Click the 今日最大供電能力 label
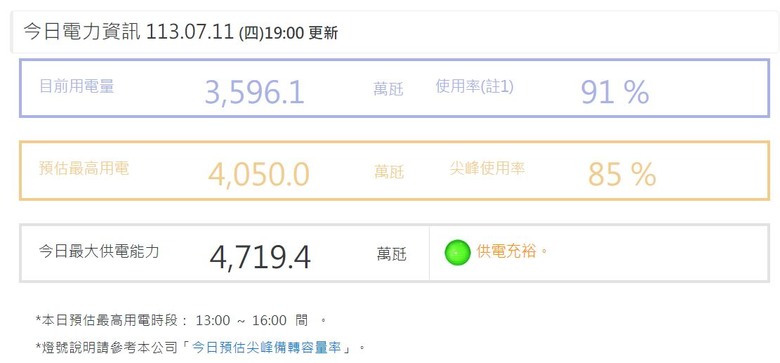The image size is (780, 363). click(x=99, y=251)
